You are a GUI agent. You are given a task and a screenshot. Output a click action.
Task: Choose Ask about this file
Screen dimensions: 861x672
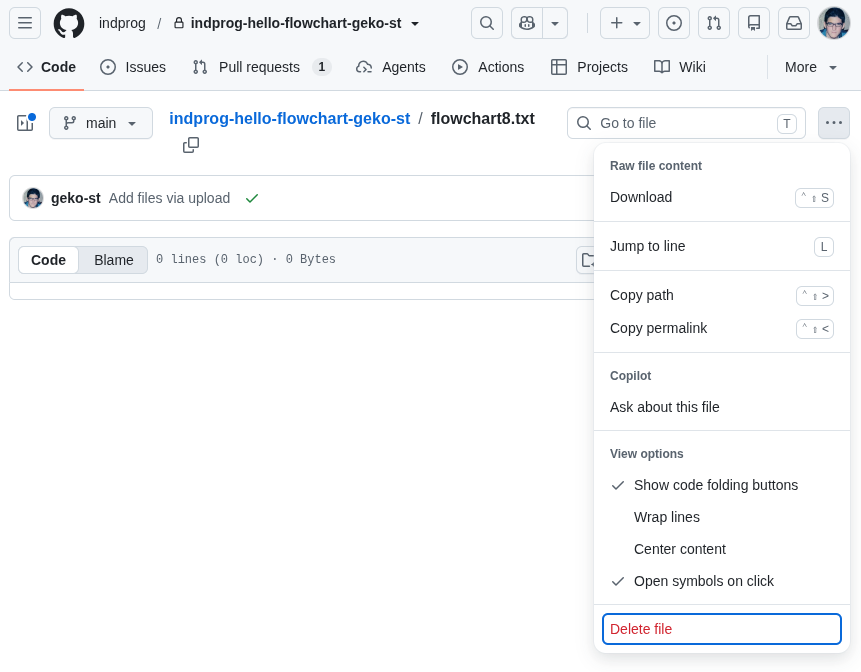click(x=722, y=407)
